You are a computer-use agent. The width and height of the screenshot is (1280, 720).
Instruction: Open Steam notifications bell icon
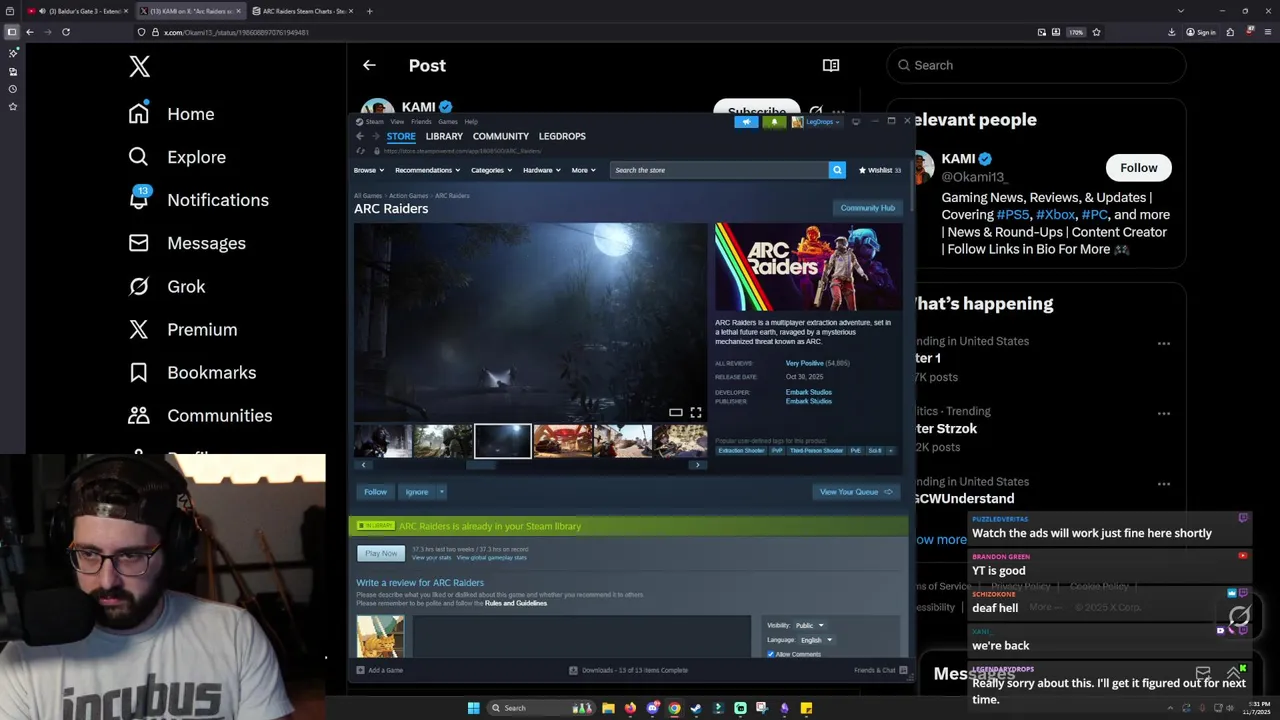pyautogui.click(x=774, y=122)
